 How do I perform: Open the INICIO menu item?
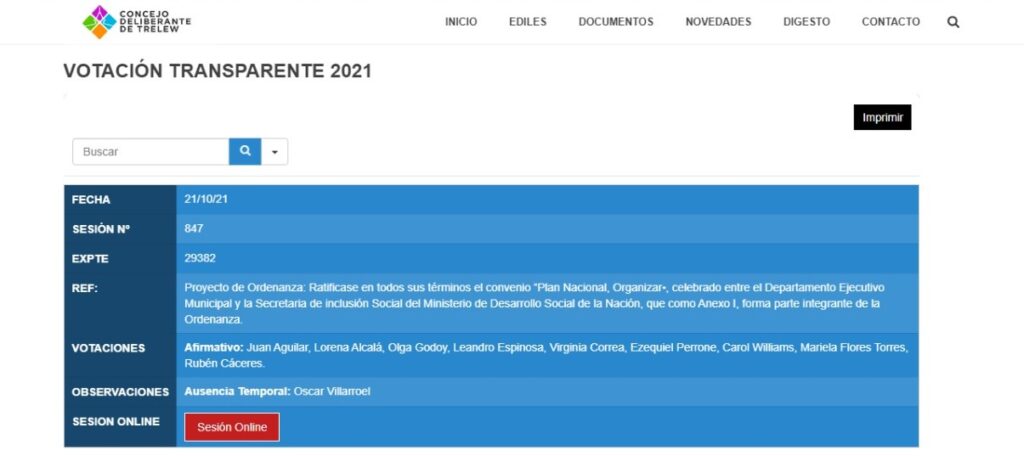[461, 22]
